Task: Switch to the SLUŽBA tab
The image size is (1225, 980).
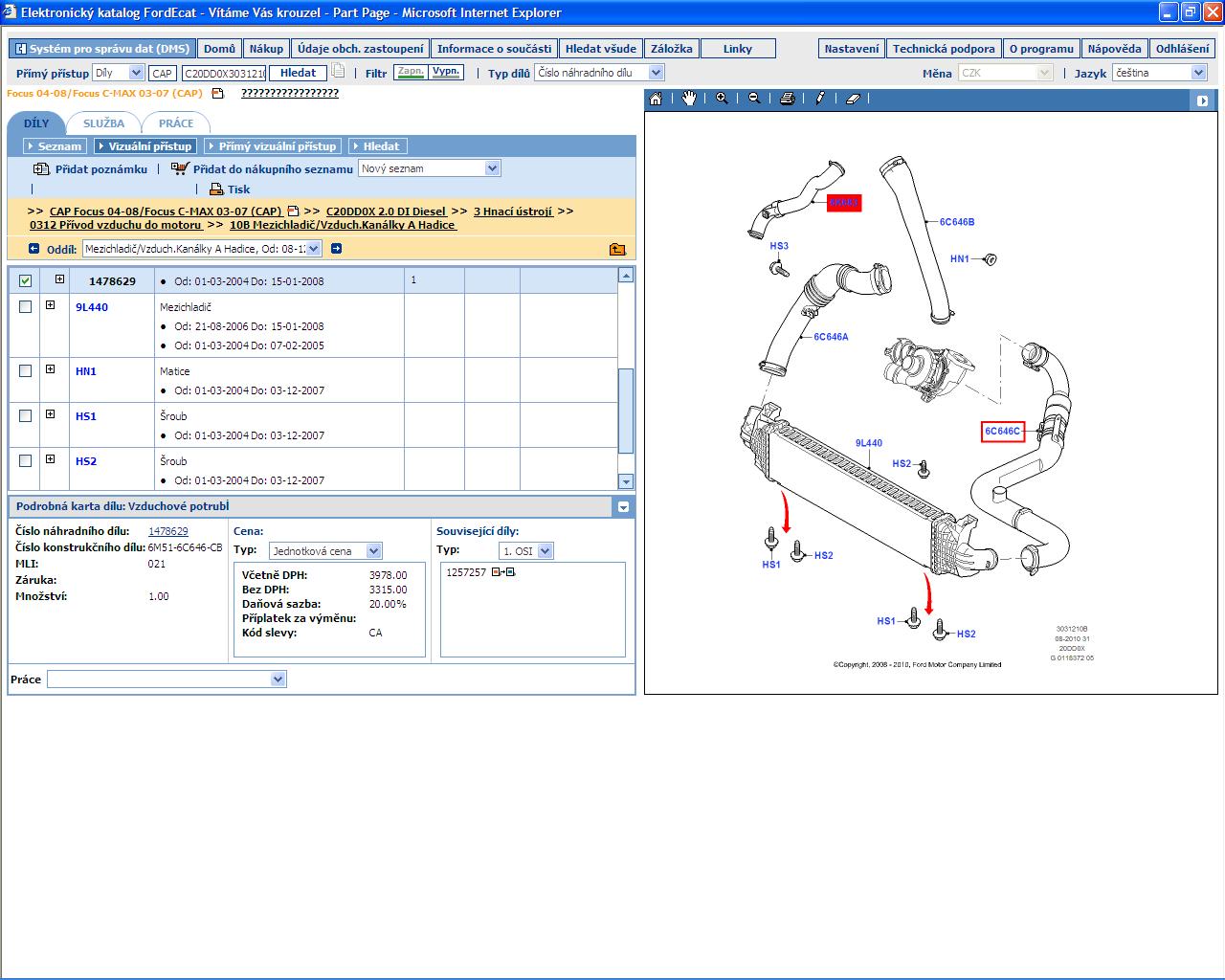Action: (x=103, y=123)
